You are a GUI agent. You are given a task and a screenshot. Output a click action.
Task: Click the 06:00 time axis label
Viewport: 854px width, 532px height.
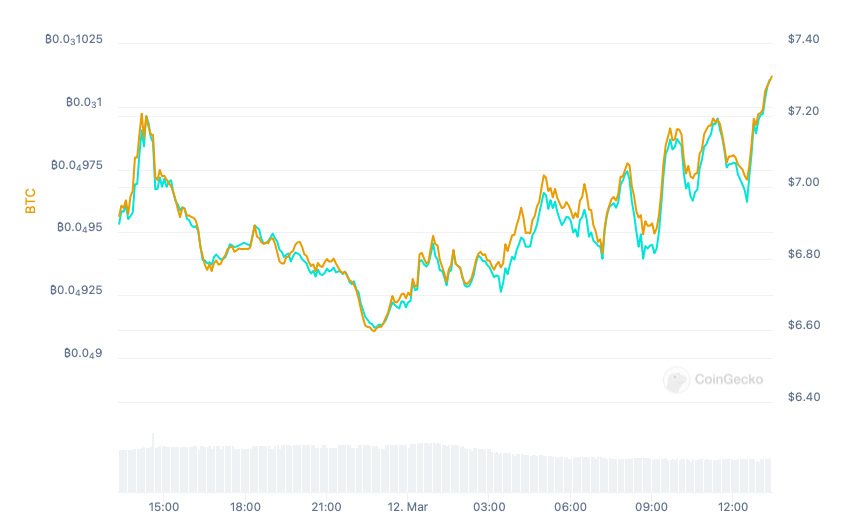[x=570, y=507]
